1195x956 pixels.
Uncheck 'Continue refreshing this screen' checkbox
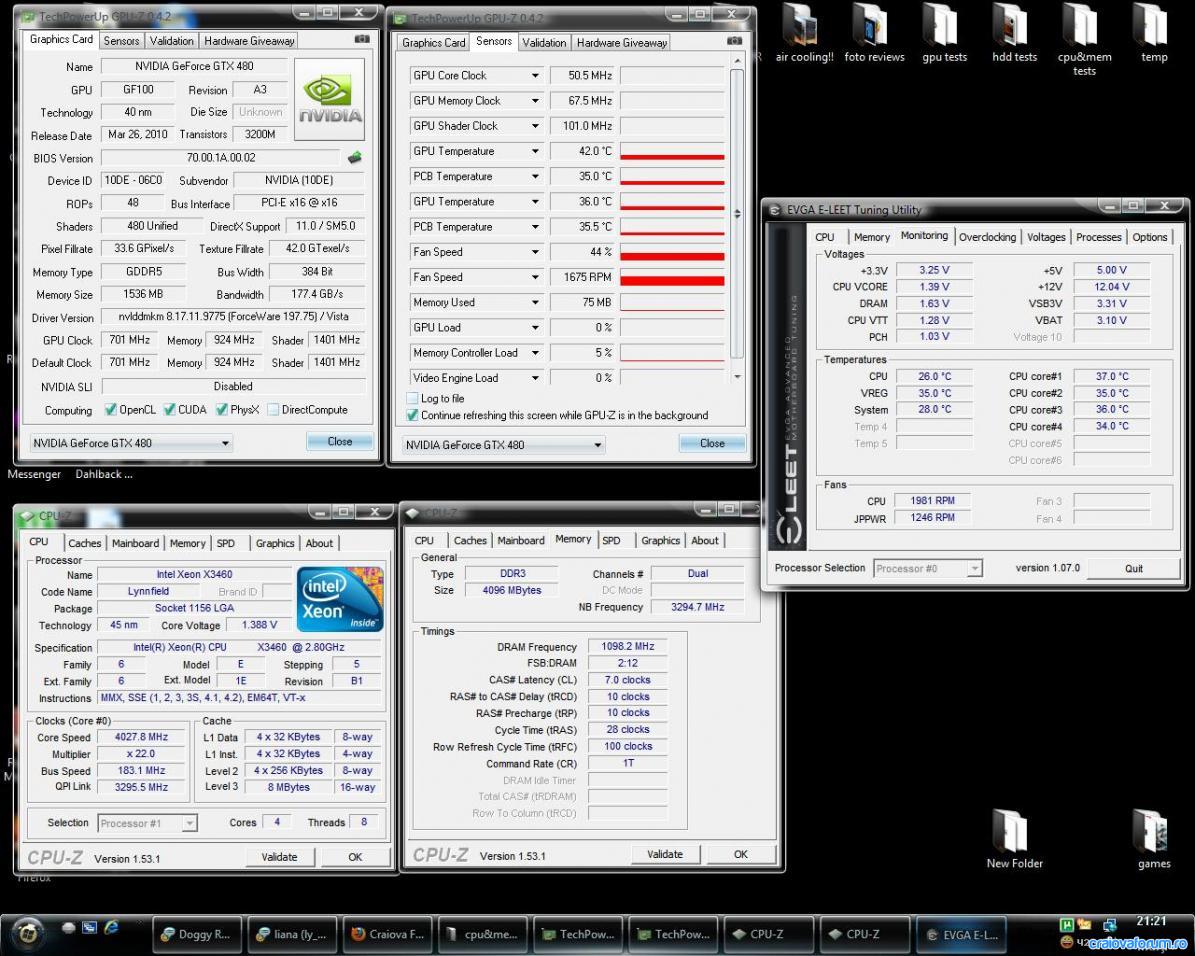pyautogui.click(x=412, y=415)
